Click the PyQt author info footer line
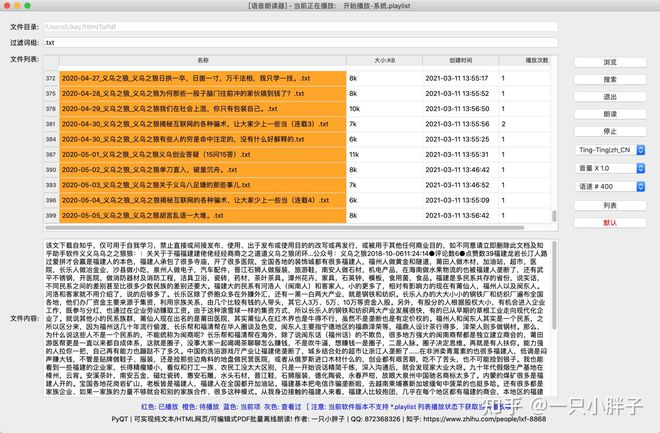The height and width of the screenshot is (433, 660). pos(329,419)
